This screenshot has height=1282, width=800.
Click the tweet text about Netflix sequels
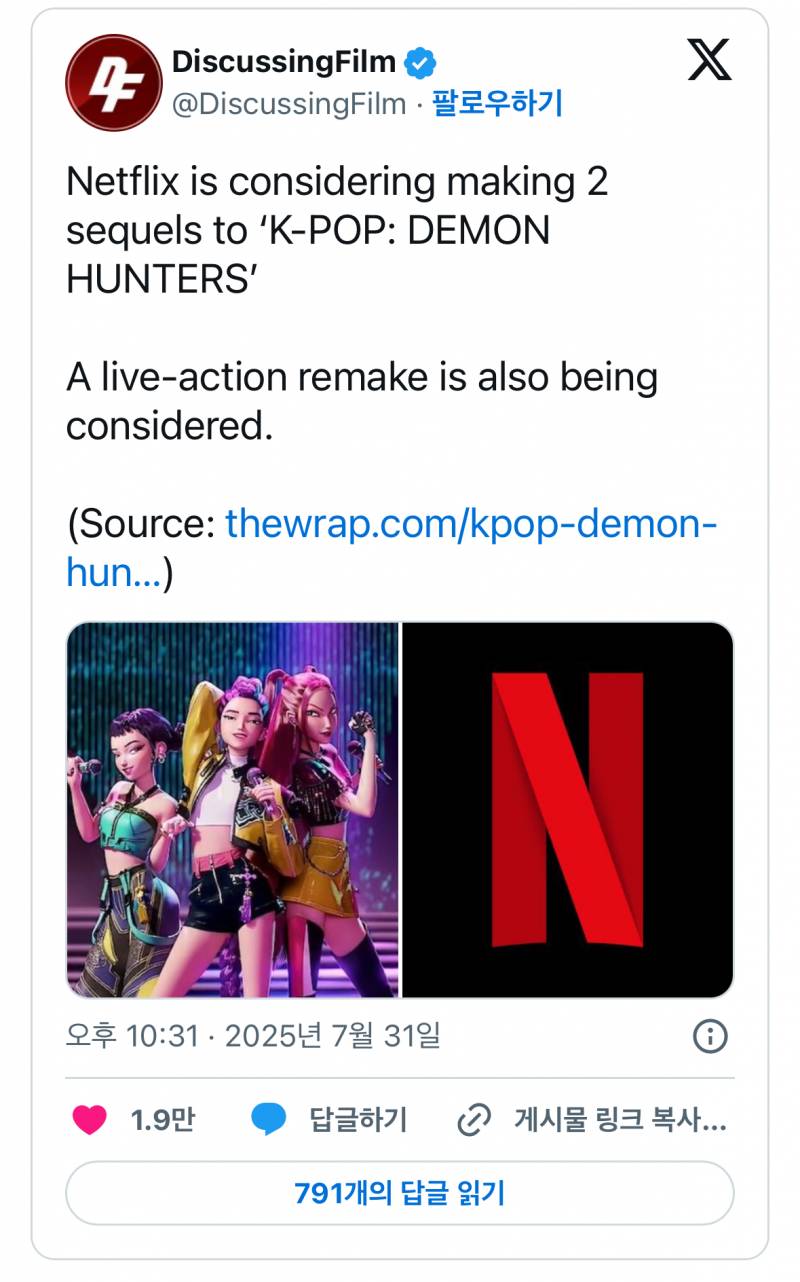tap(337, 231)
